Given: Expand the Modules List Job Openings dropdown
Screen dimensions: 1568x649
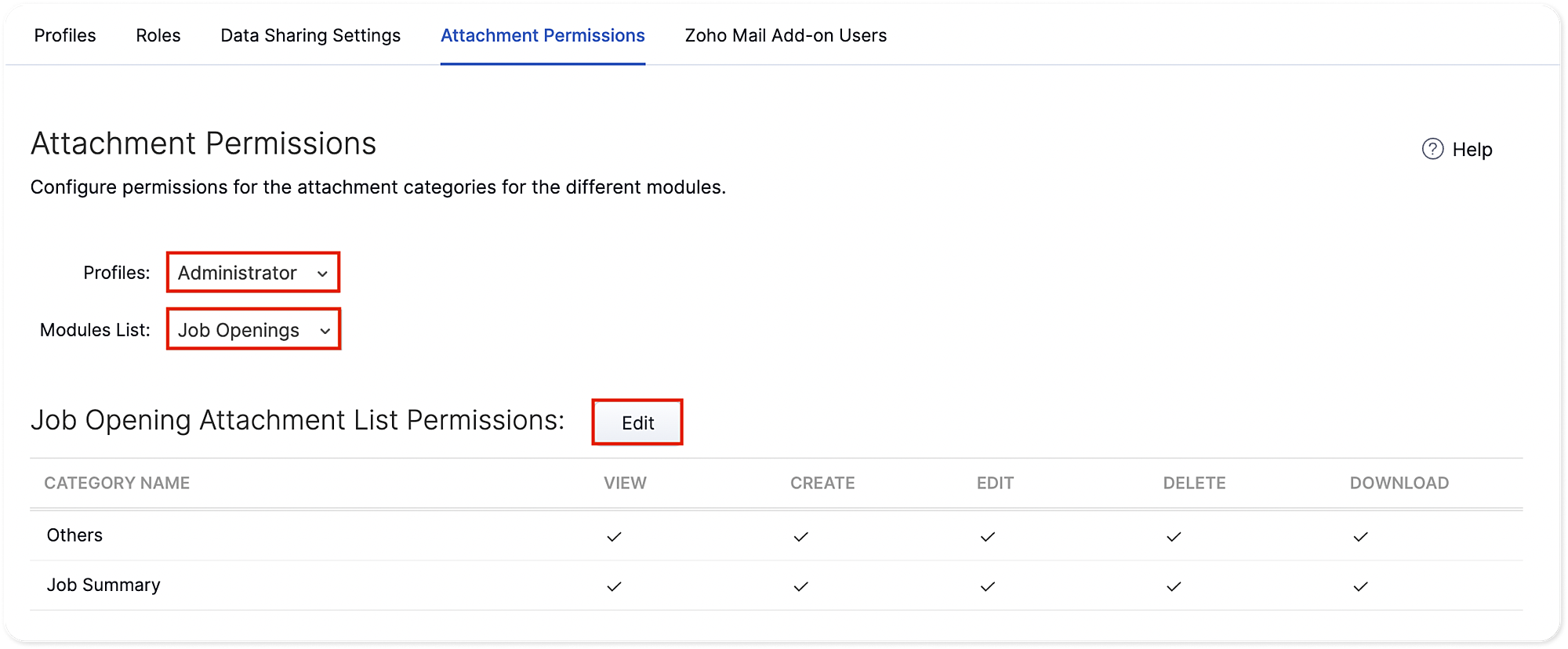Looking at the screenshot, I should 253,330.
